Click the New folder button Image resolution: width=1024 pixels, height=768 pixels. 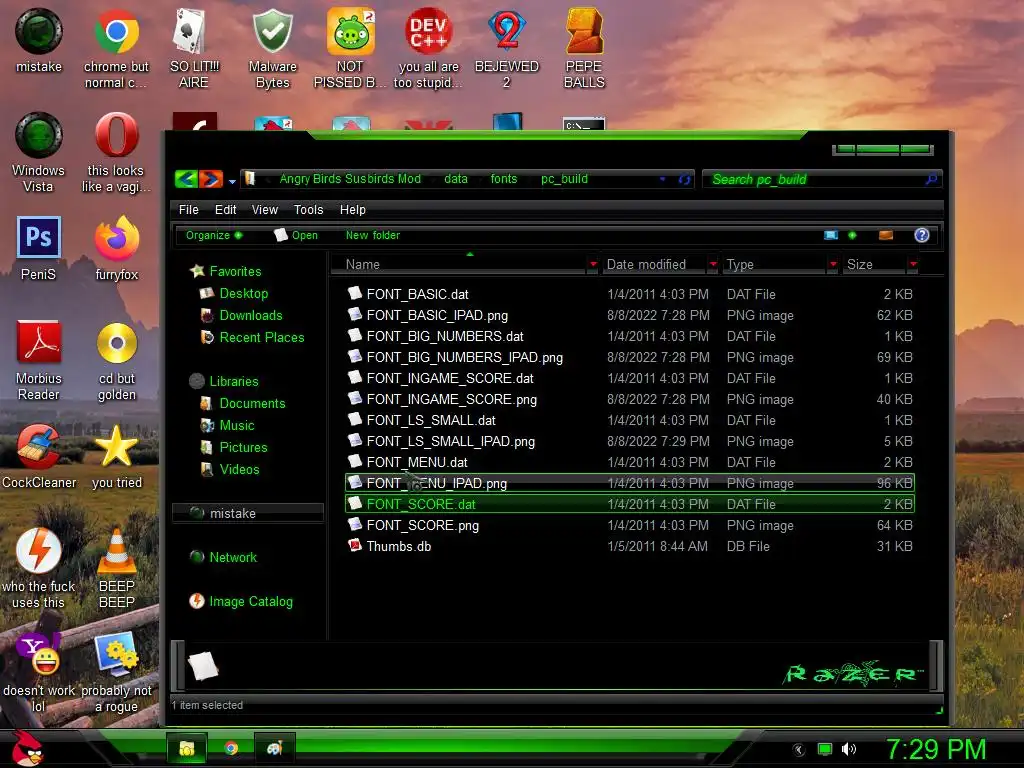373,235
